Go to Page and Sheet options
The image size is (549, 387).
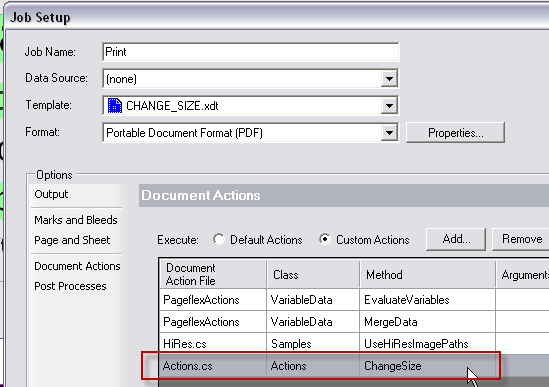(72, 240)
